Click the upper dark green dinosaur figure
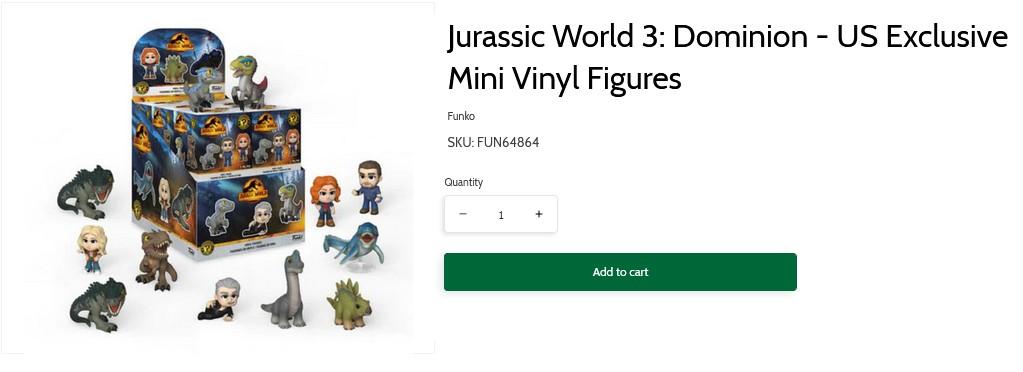 point(85,191)
